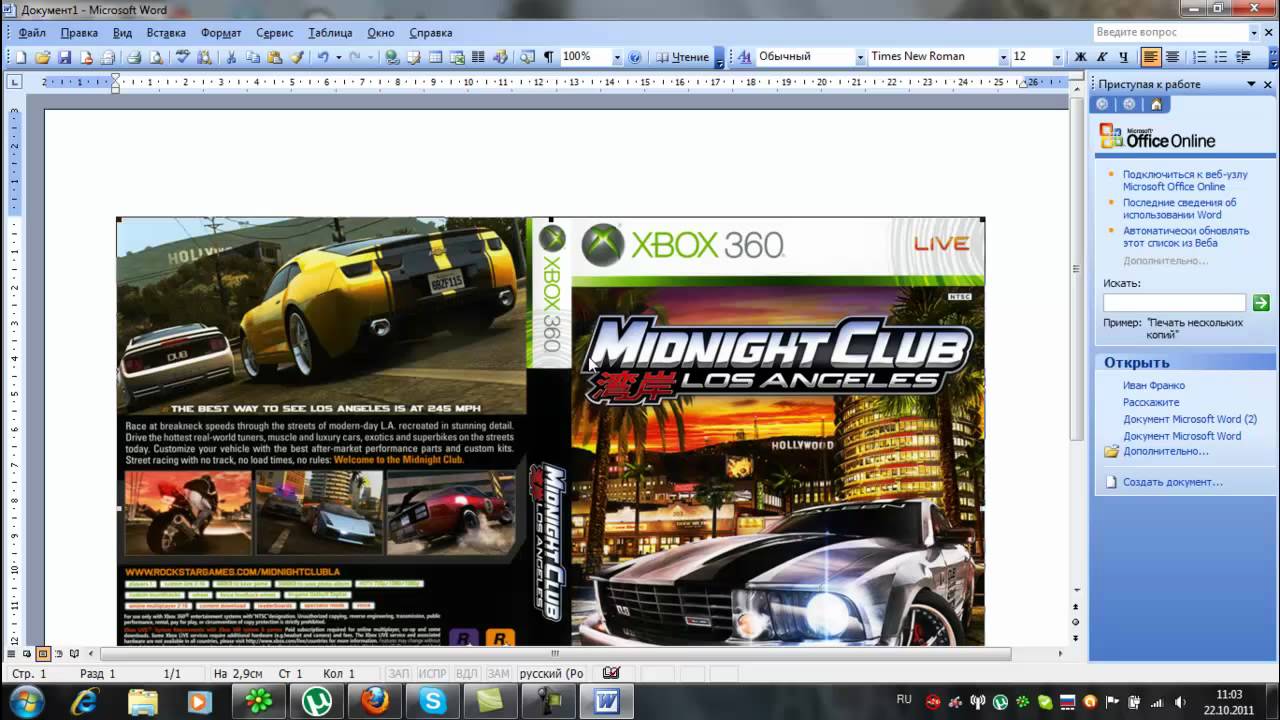Click the Создать документ link

point(1172,482)
